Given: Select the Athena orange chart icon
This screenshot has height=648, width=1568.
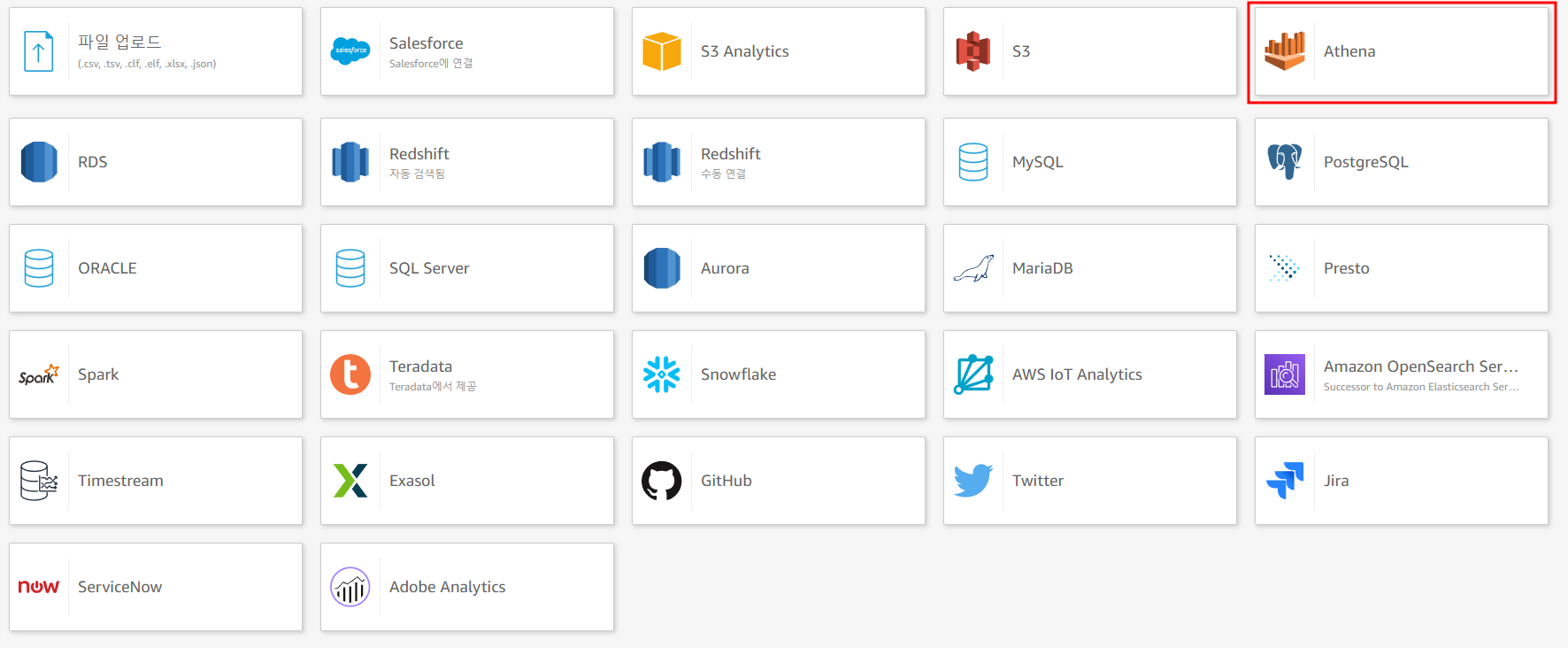Looking at the screenshot, I should click(1285, 51).
